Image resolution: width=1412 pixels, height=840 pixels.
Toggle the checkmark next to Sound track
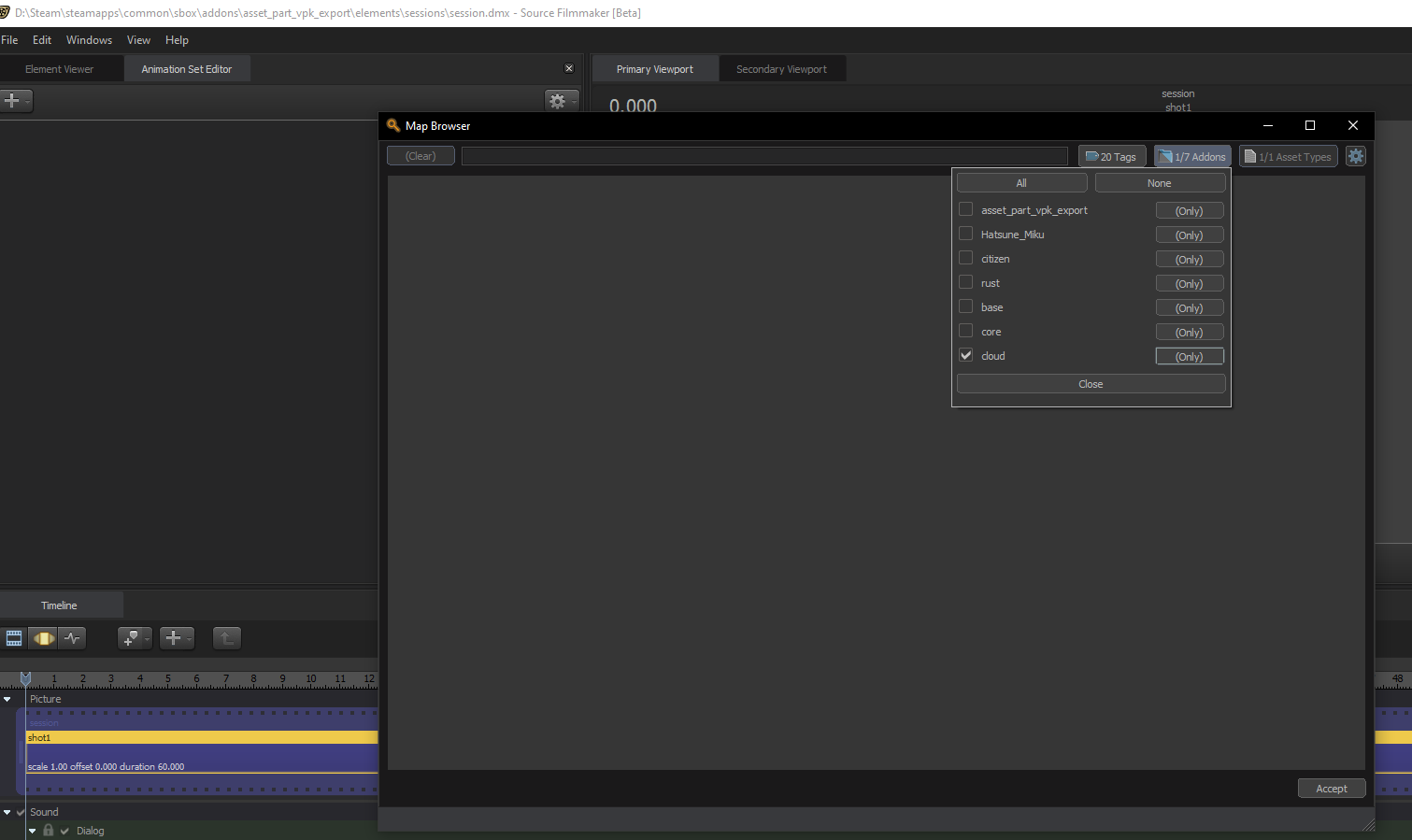(21, 811)
